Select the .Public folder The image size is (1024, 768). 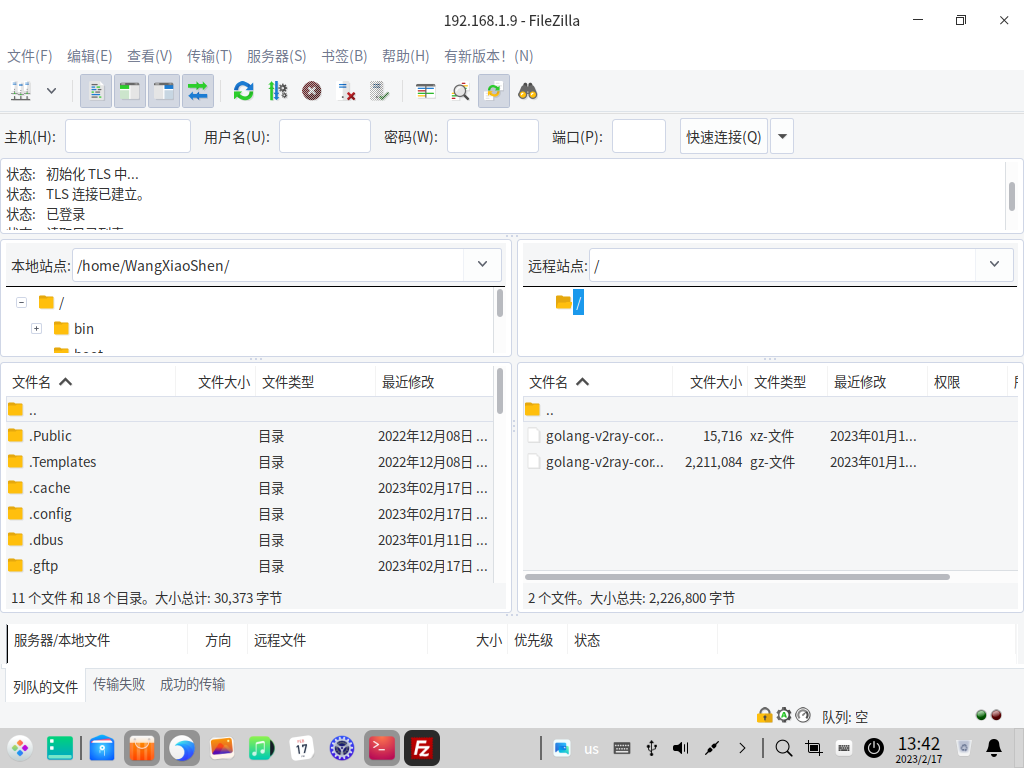pos(249,436)
